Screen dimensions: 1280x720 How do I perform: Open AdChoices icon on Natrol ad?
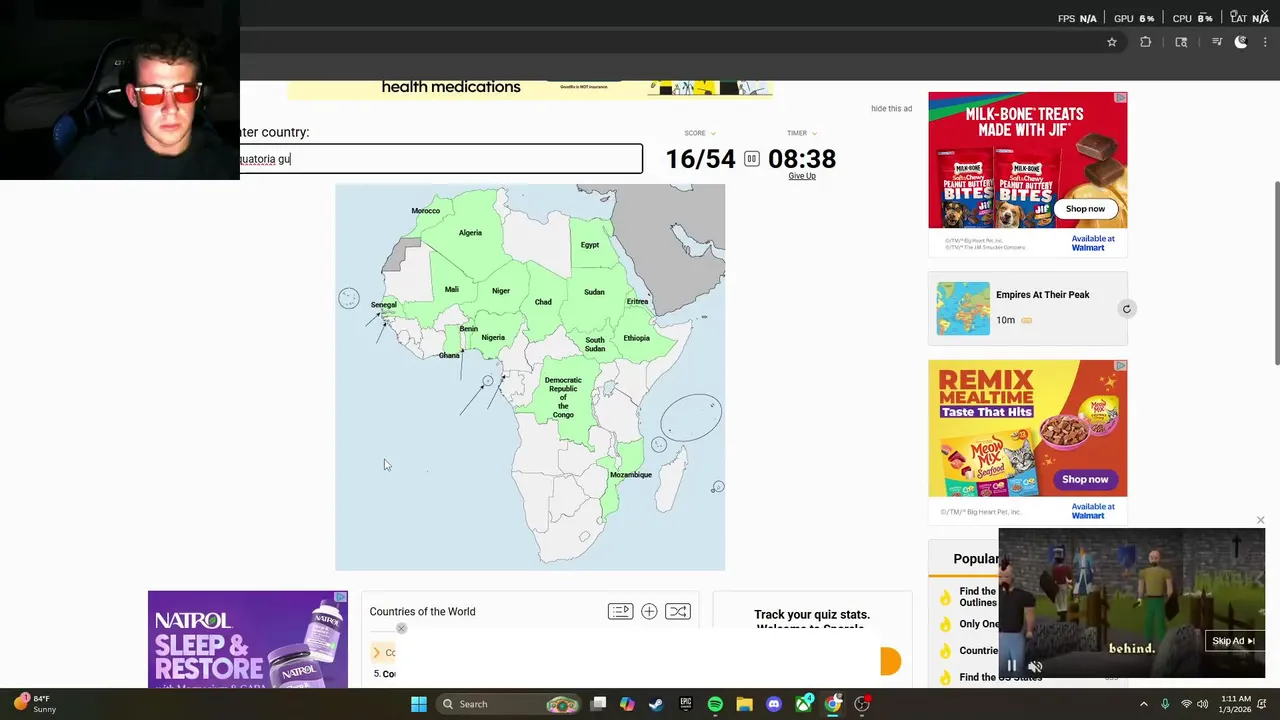tap(341, 597)
